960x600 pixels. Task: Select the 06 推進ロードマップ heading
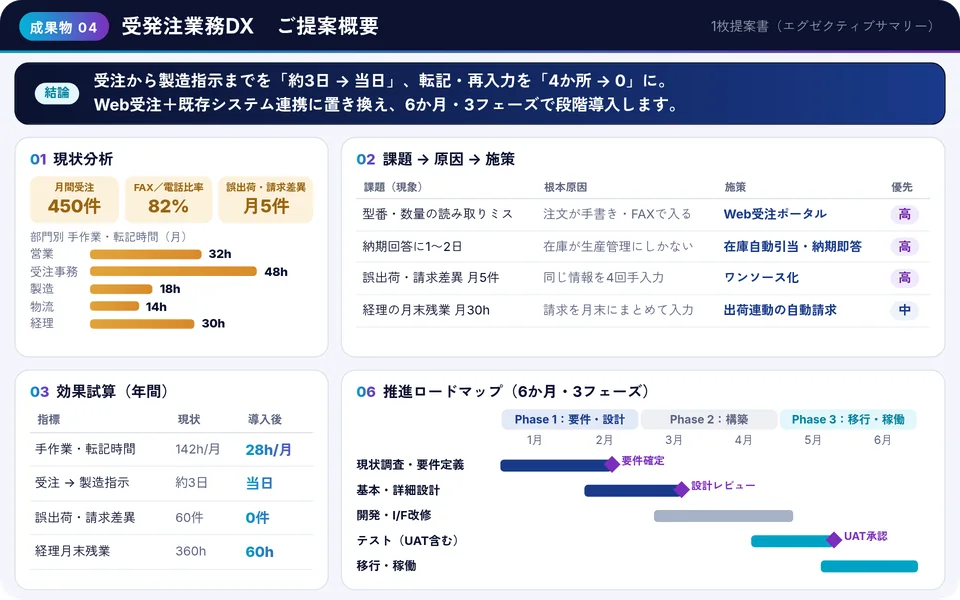[x=503, y=392]
